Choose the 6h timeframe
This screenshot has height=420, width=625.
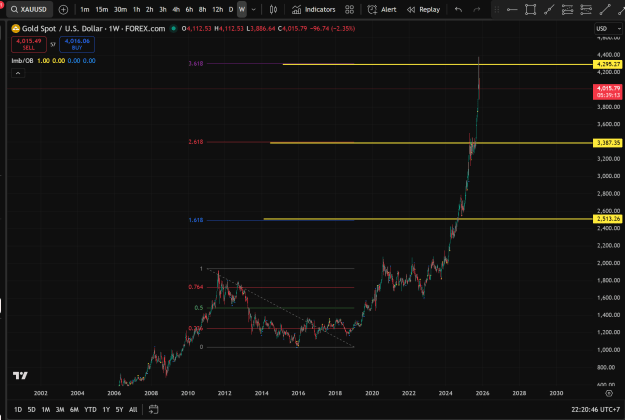(189, 10)
